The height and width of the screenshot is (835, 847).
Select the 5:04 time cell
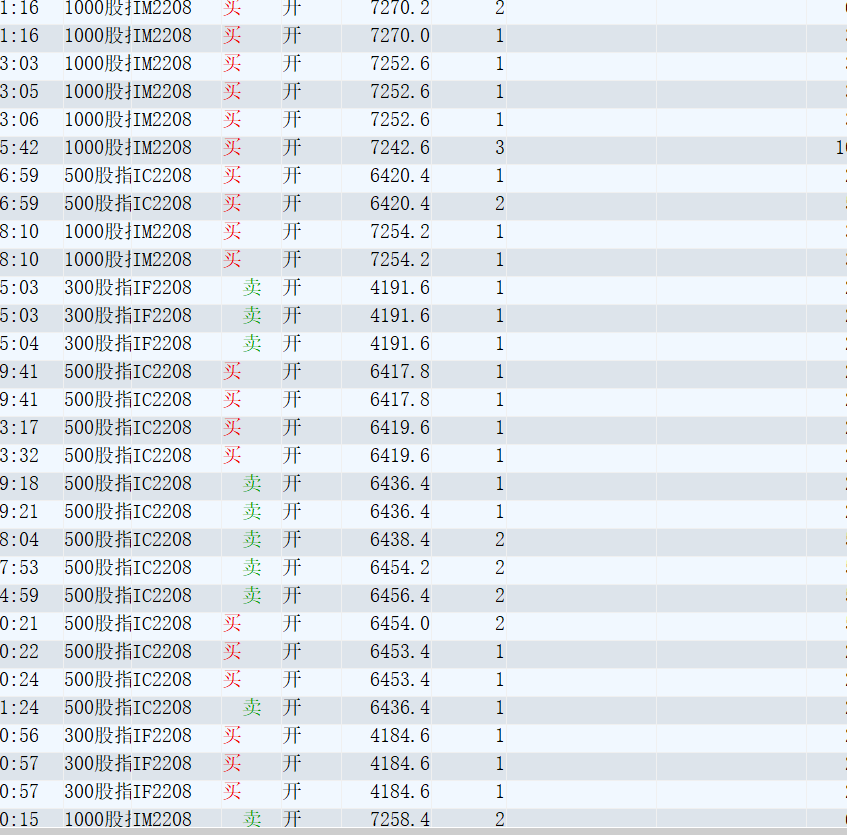click(19, 344)
